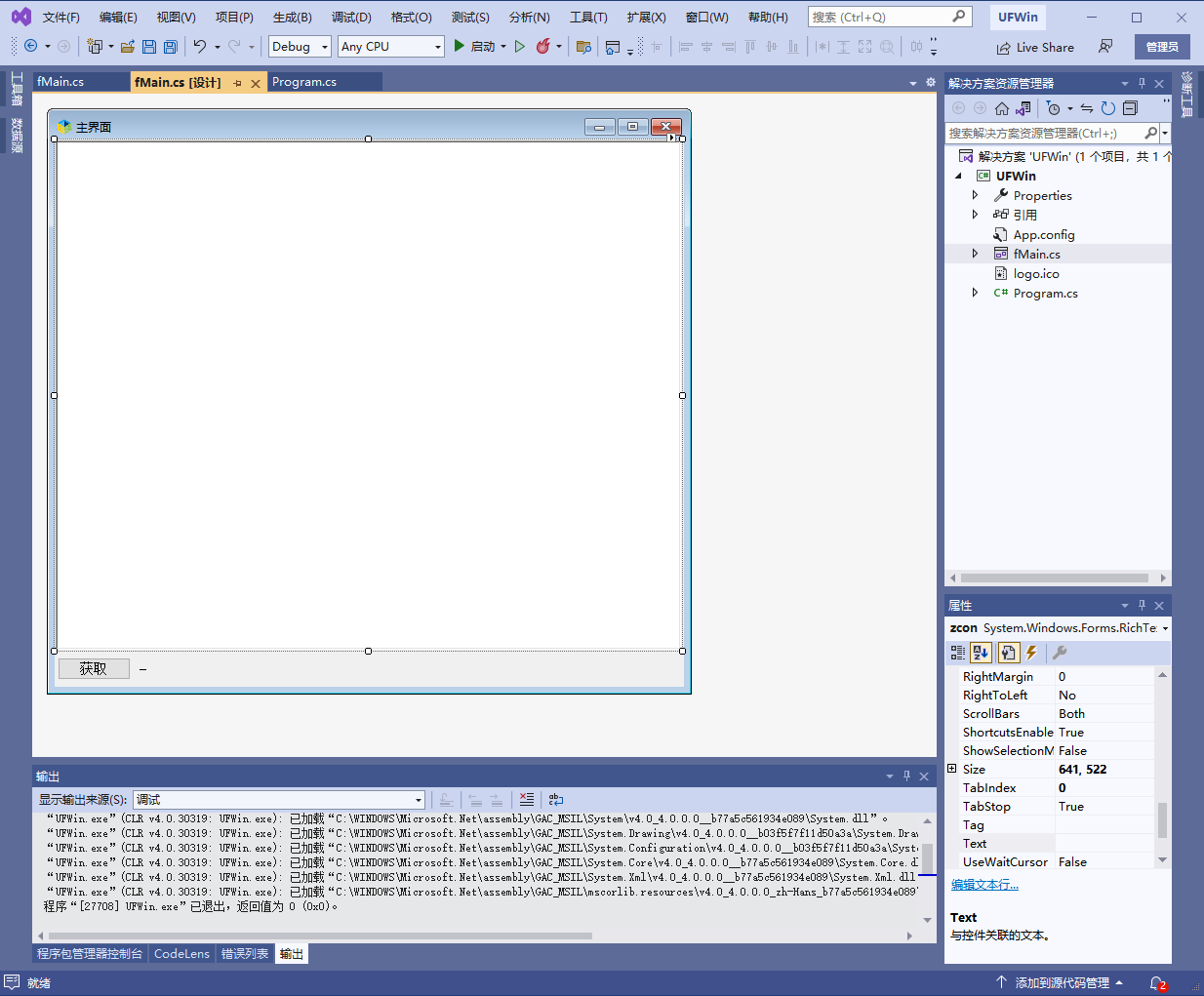Viewport: 1204px width, 996px height.
Task: Switch to the fMain.cs code tab
Action: 60,82
